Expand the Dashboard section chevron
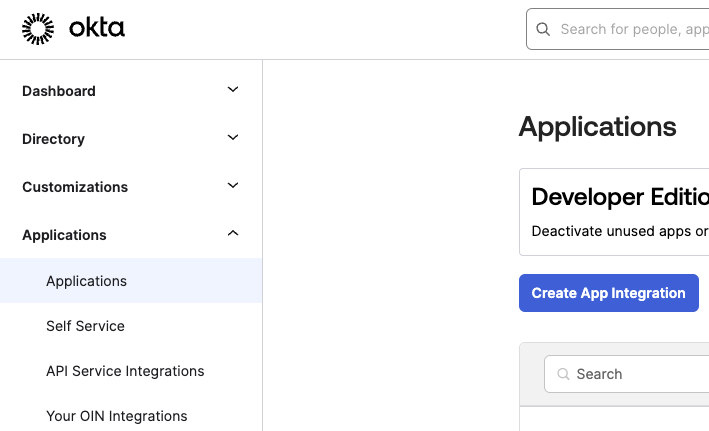Image resolution: width=709 pixels, height=431 pixels. pos(233,90)
